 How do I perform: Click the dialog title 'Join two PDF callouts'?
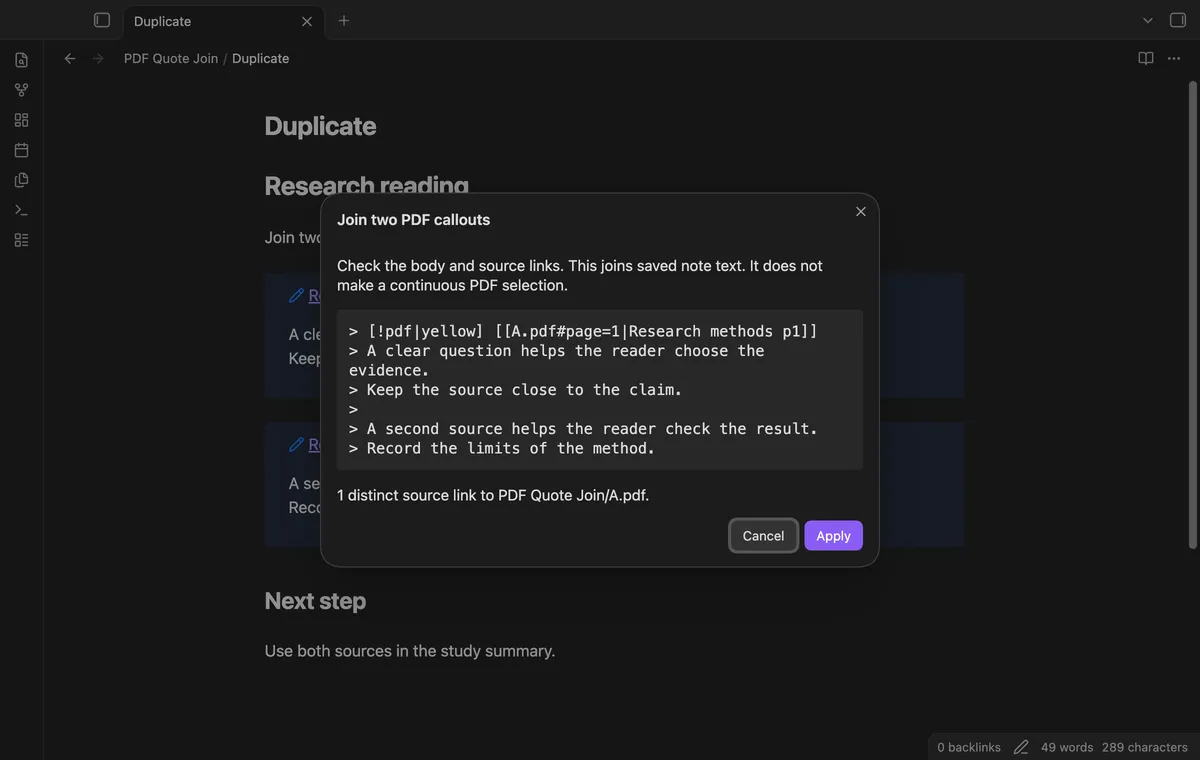pyautogui.click(x=413, y=220)
